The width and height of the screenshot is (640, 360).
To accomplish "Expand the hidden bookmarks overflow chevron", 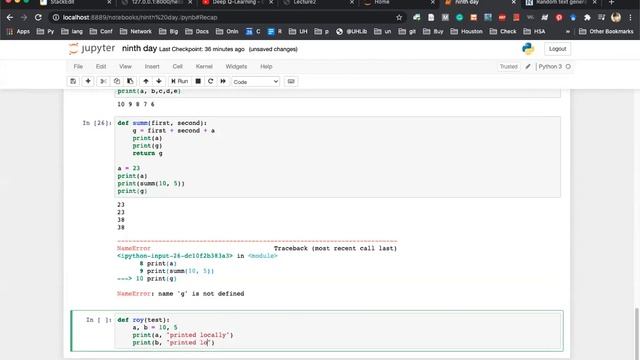I will 567,31.
